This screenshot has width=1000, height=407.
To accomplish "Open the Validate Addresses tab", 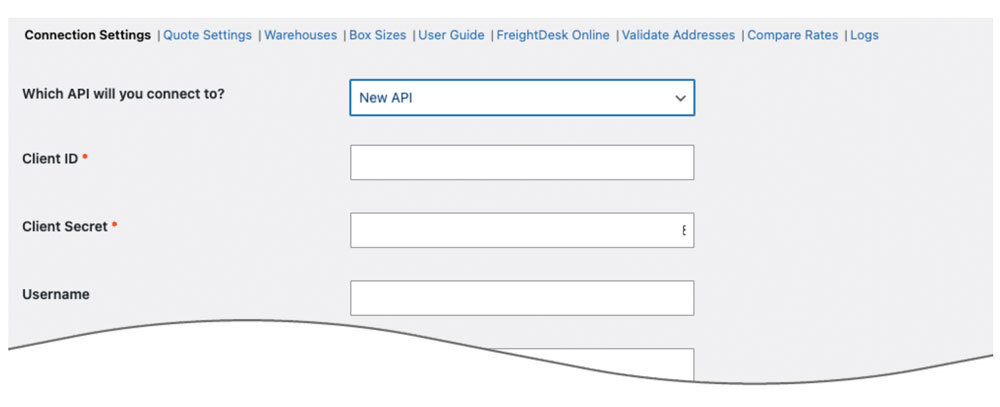I will tap(678, 35).
